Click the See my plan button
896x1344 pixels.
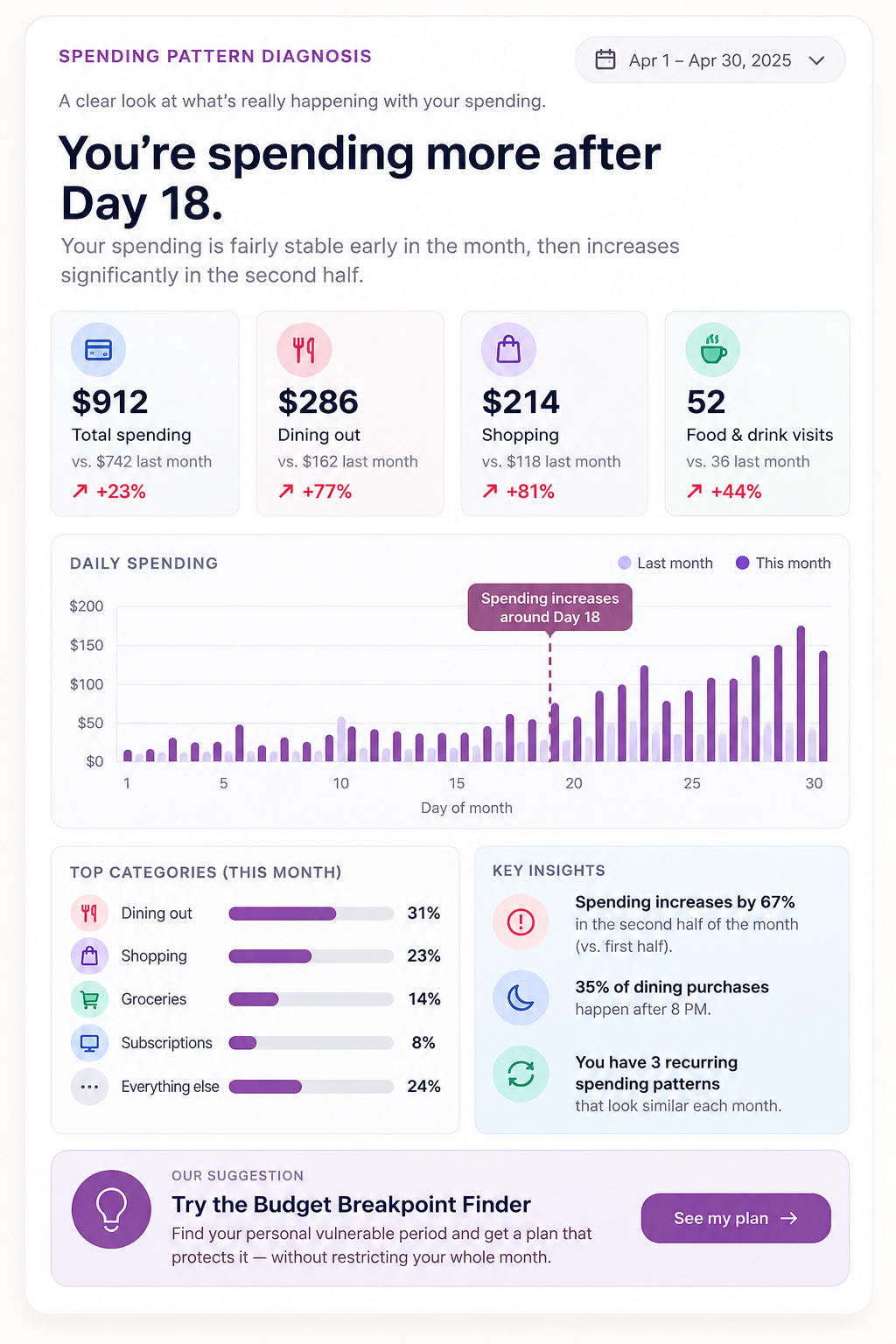point(736,1218)
